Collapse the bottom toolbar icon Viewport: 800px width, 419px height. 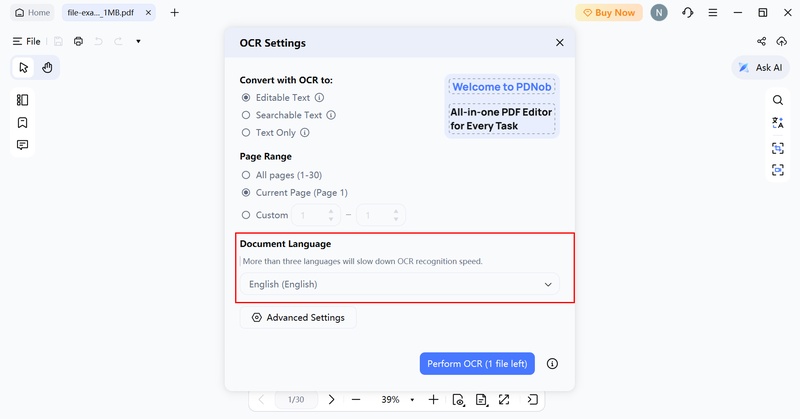532,399
